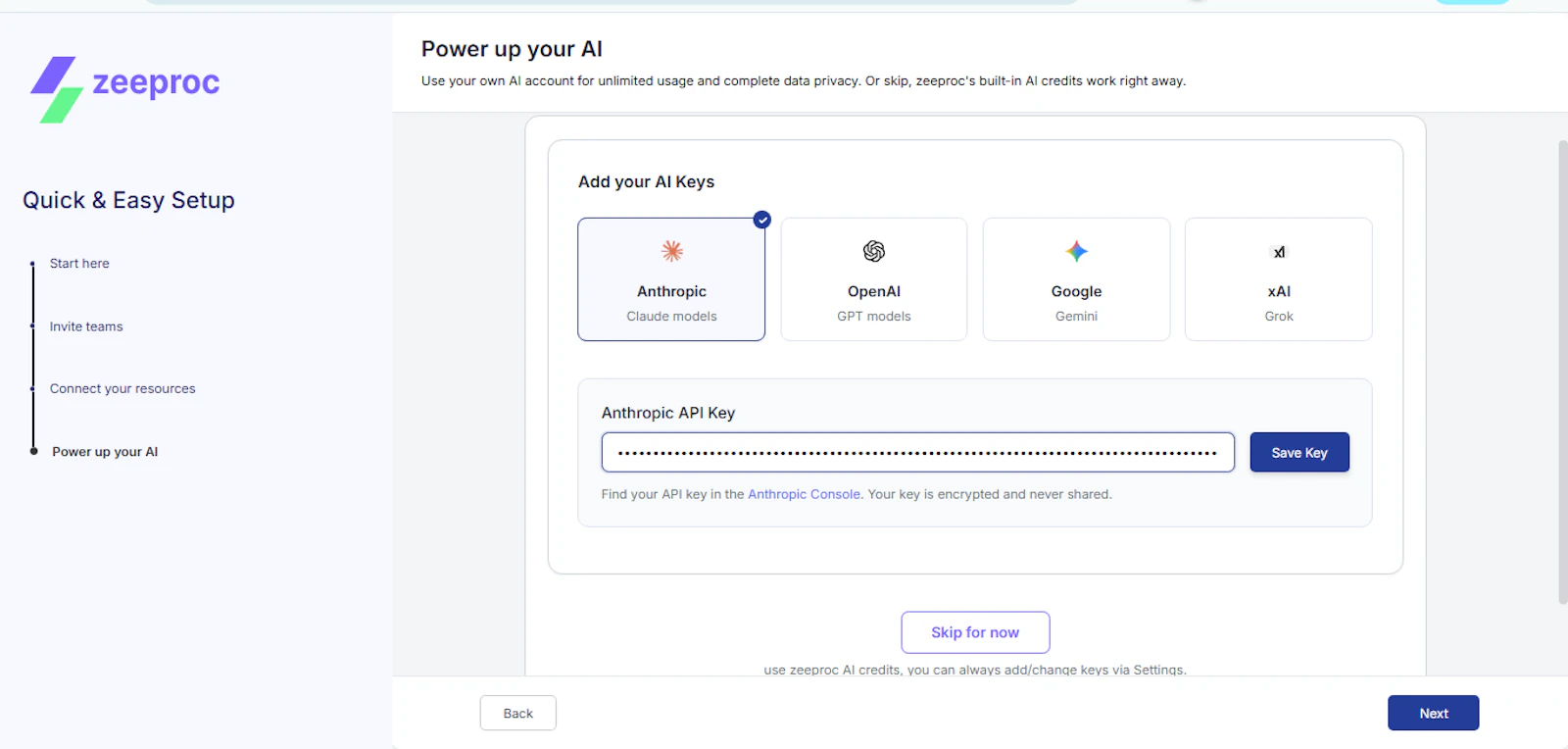Click the OpenAI knot logo icon
The height and width of the screenshot is (749, 1568).
874,251
